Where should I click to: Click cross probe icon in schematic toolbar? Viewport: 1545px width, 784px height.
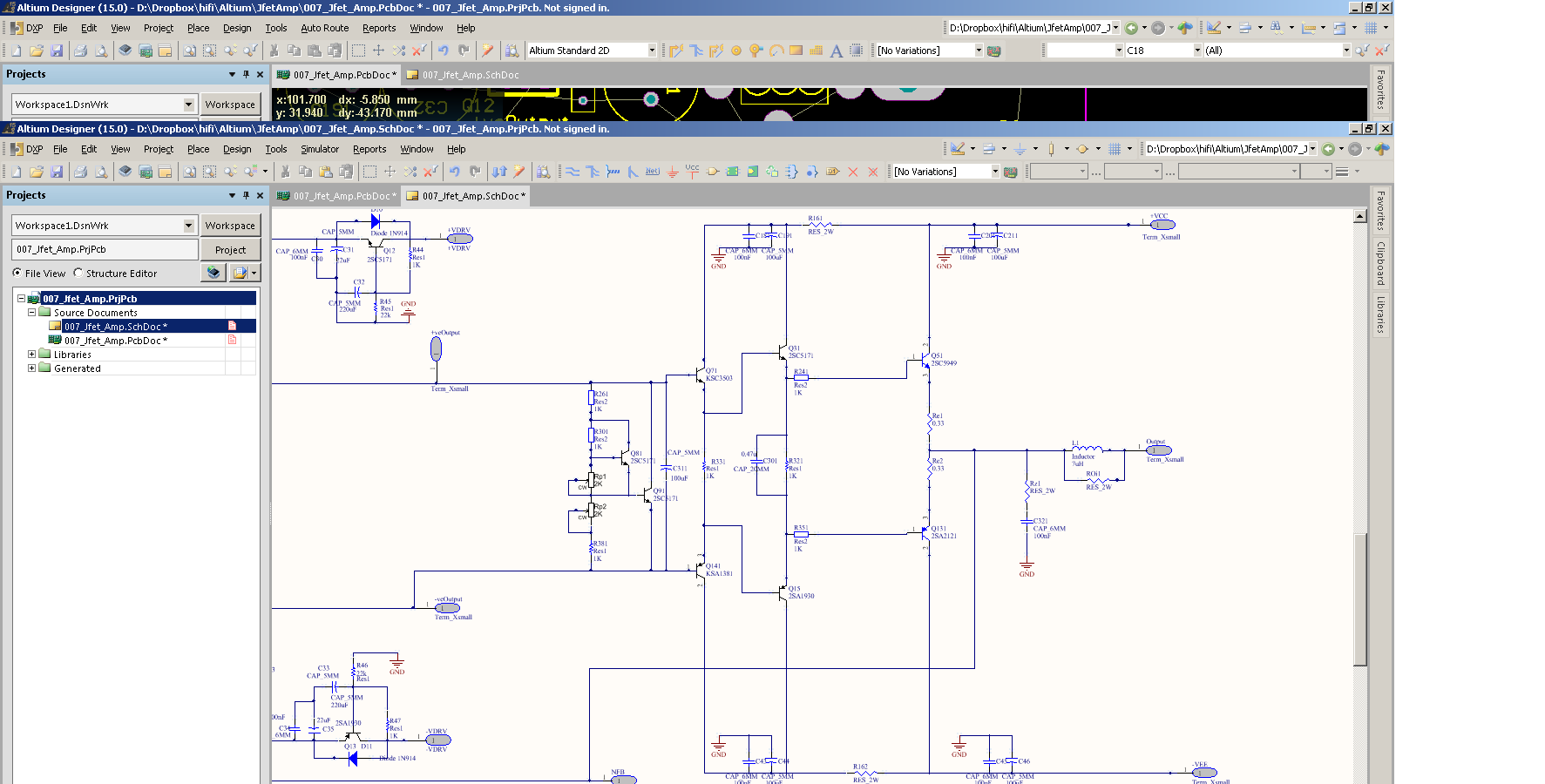(x=519, y=172)
